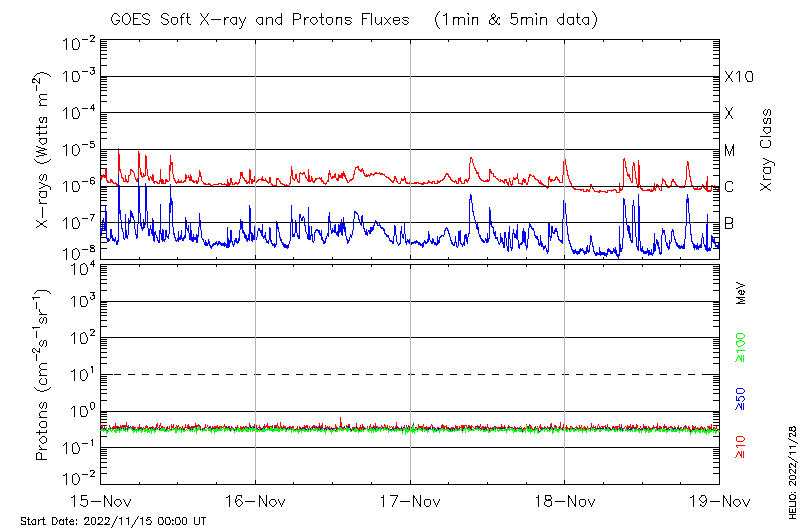800x530 pixels.
Task: Select the 16-Nov tick label
Action: [x=256, y=500]
